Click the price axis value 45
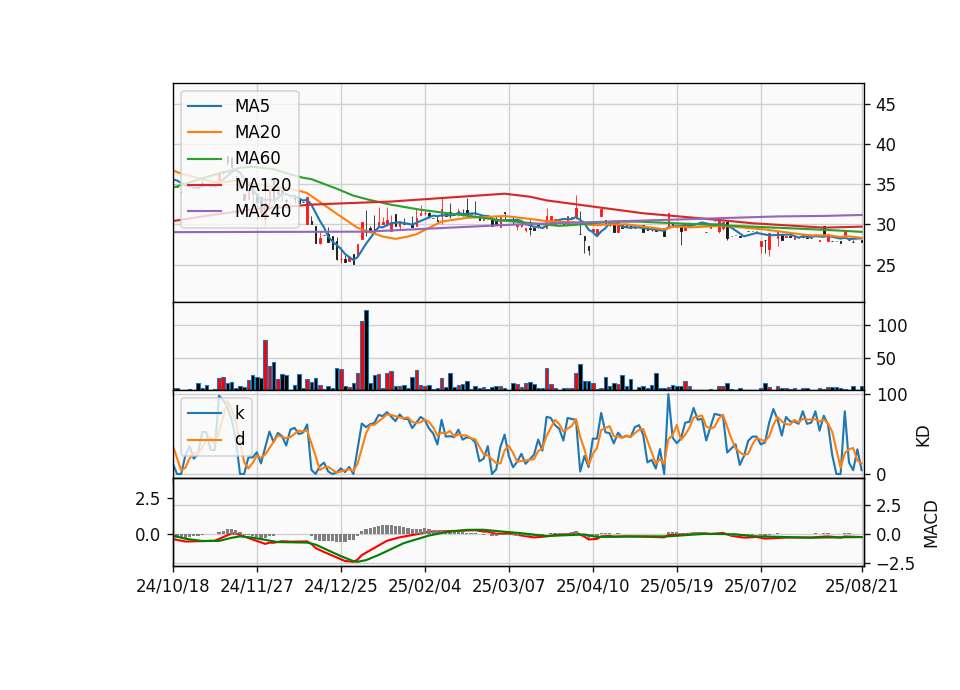The width and height of the screenshot is (960, 690). pos(885,105)
